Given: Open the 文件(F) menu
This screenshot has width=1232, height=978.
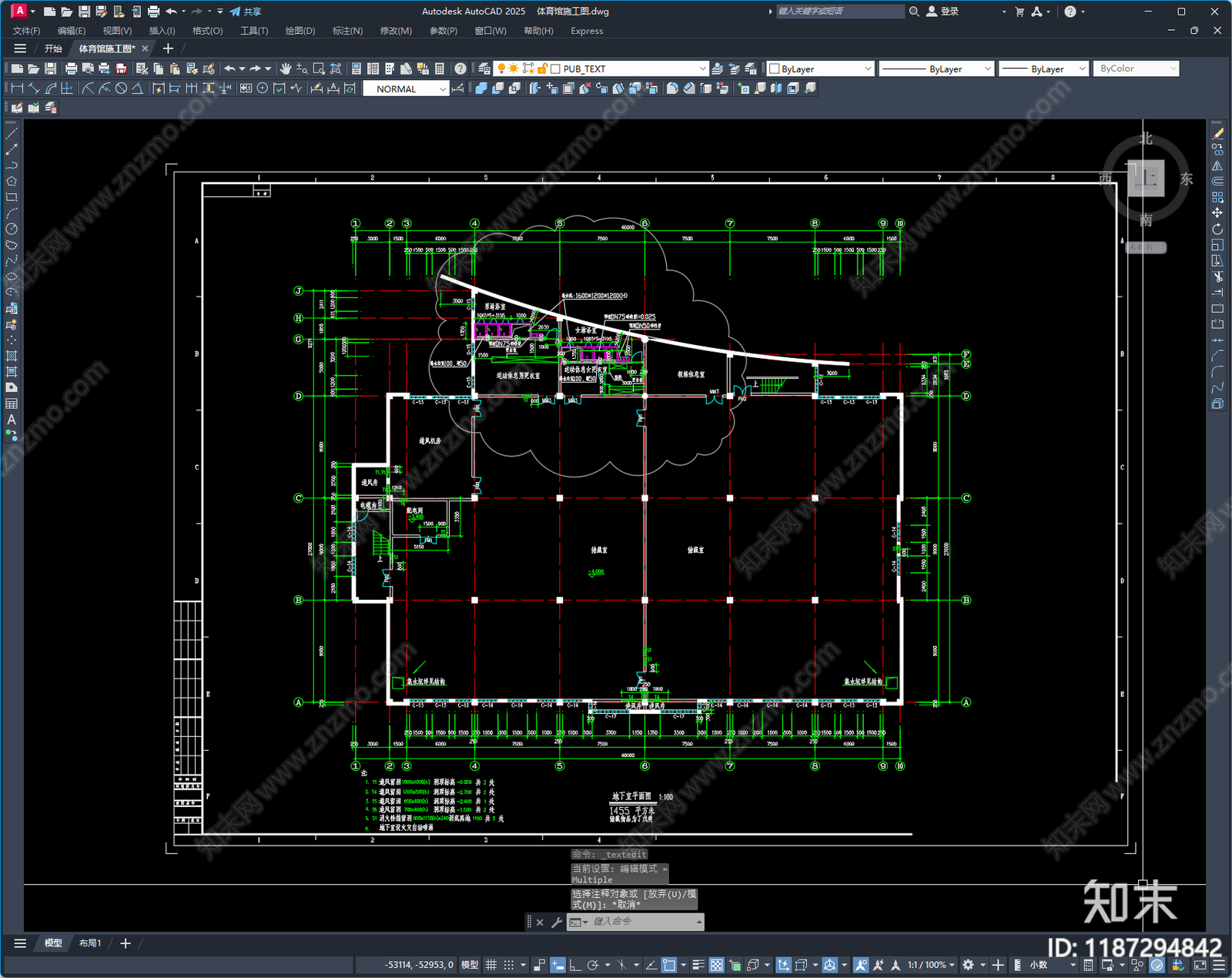Looking at the screenshot, I should point(26,31).
